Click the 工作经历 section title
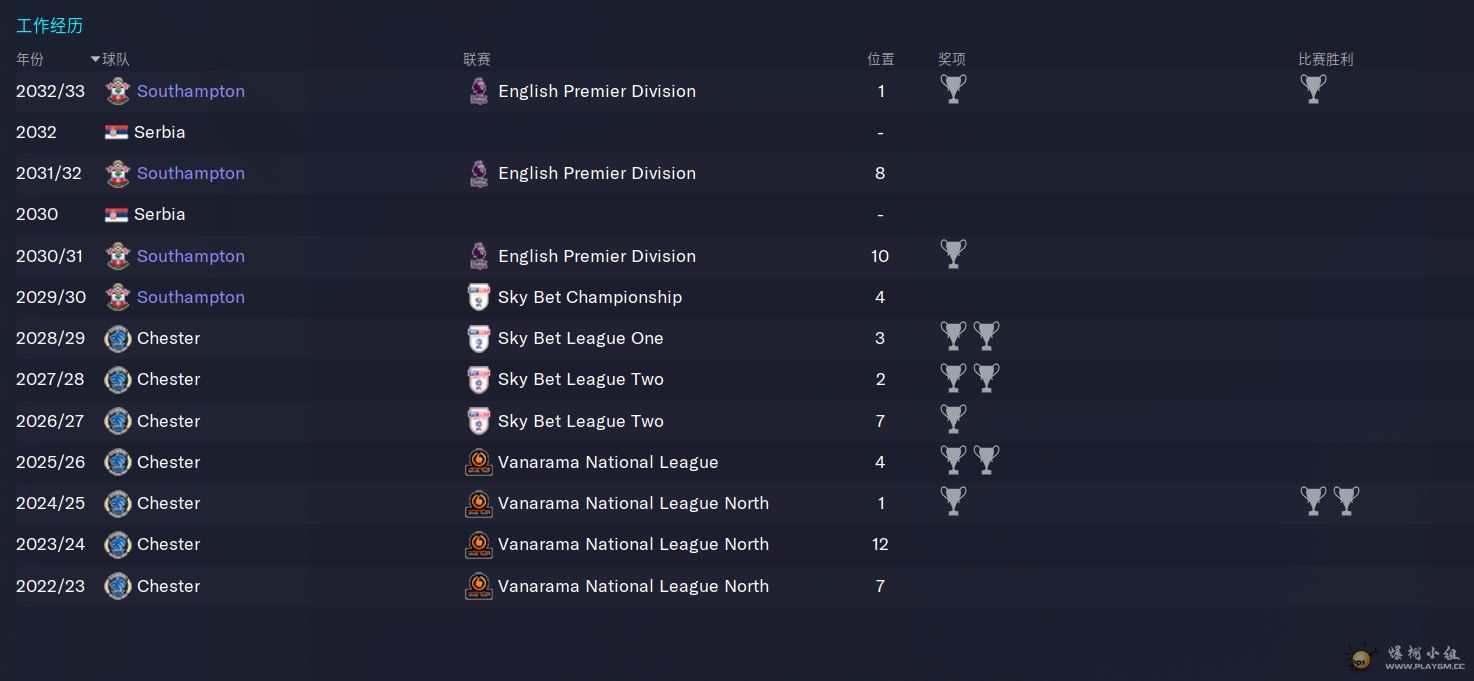The height and width of the screenshot is (681, 1474). 49,26
